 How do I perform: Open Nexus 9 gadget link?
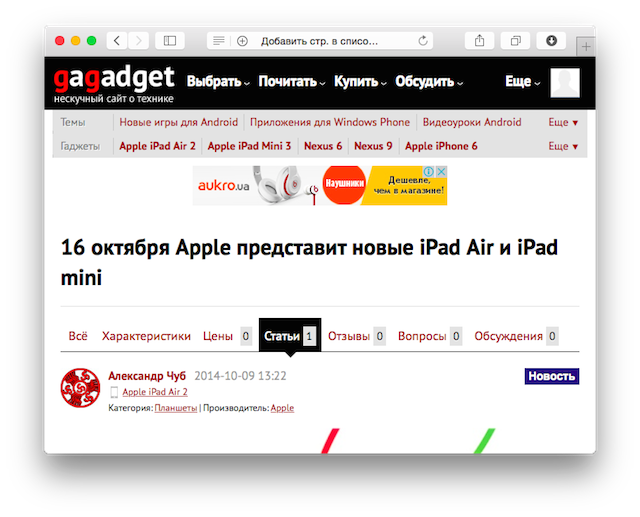point(373,146)
